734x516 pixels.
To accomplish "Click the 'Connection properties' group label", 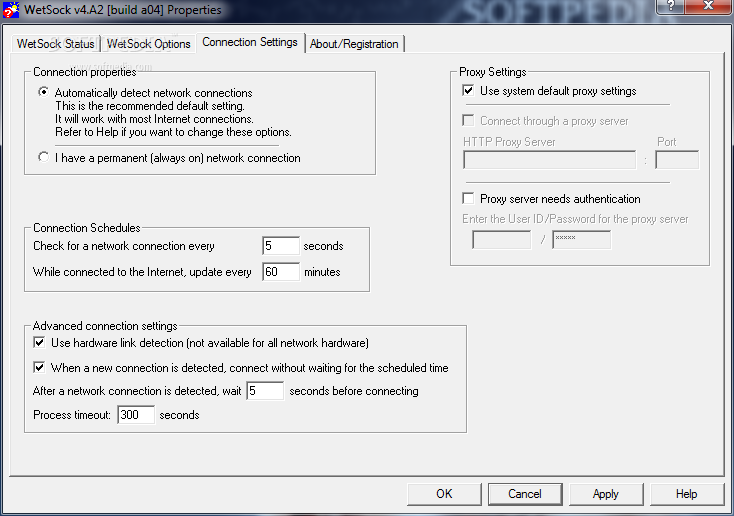I will 85,72.
